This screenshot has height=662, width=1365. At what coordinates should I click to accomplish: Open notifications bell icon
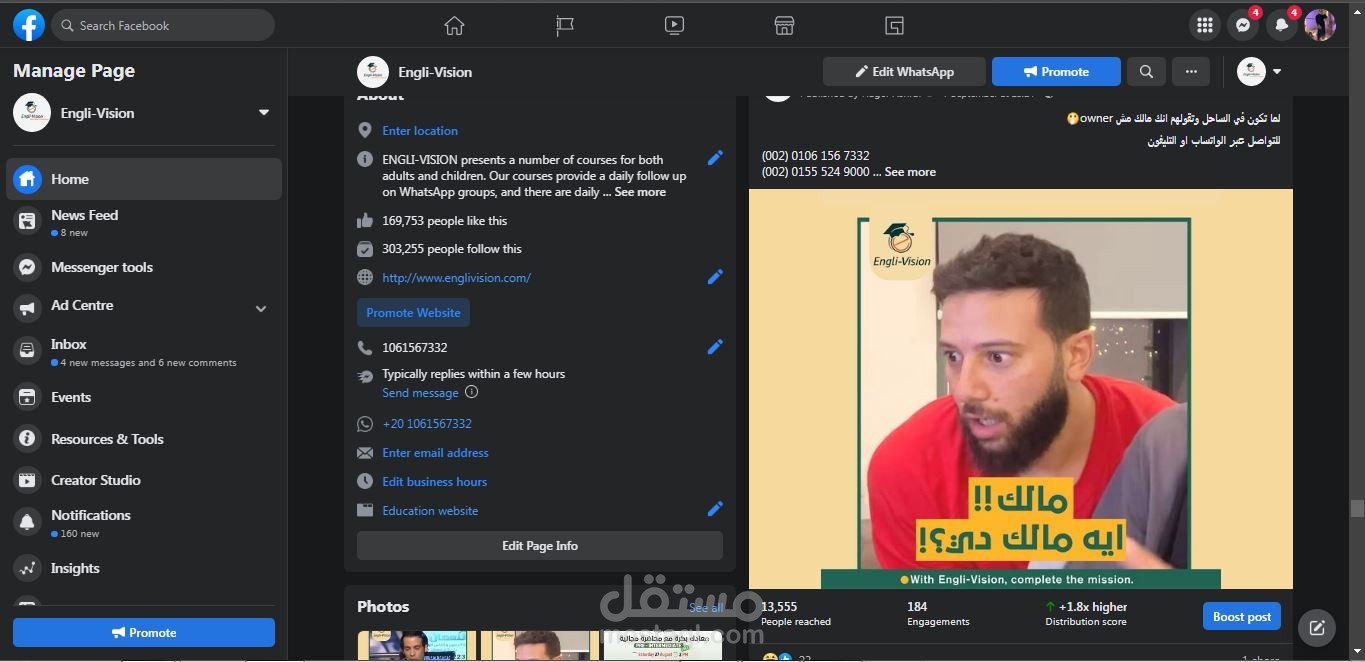pyautogui.click(x=1281, y=25)
